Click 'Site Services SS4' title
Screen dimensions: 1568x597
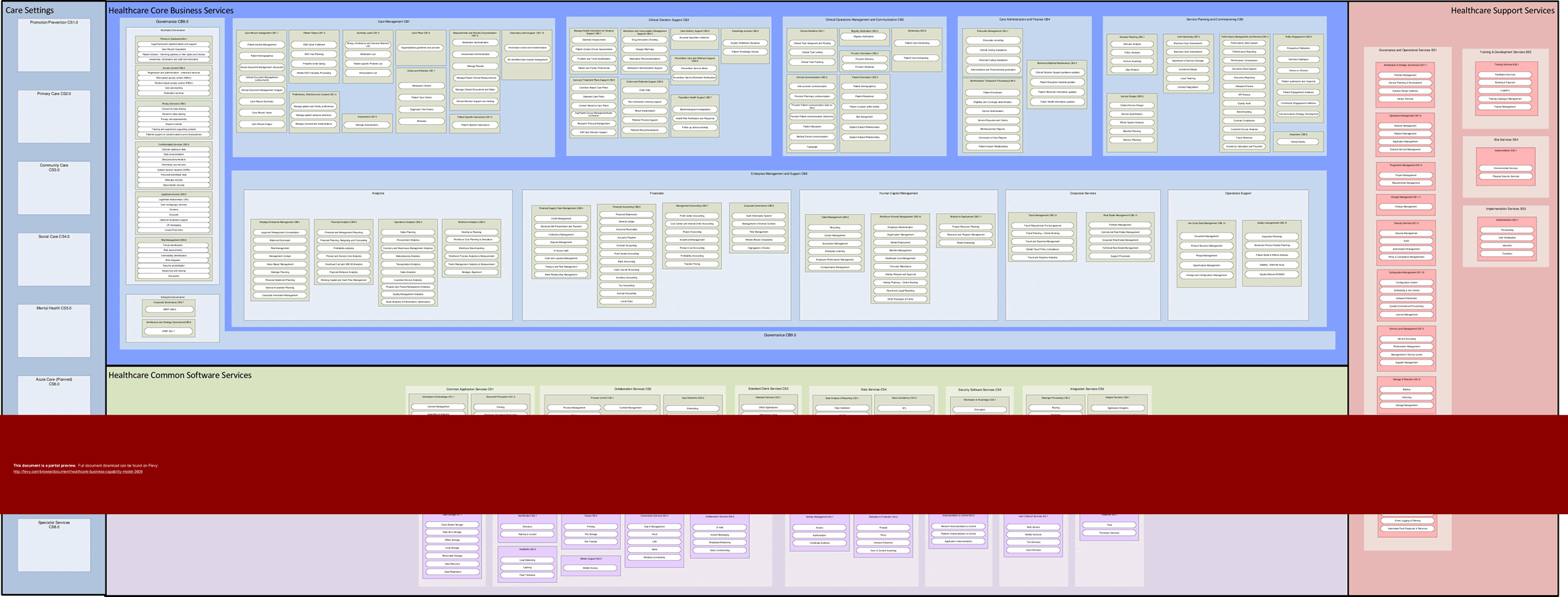1505,140
